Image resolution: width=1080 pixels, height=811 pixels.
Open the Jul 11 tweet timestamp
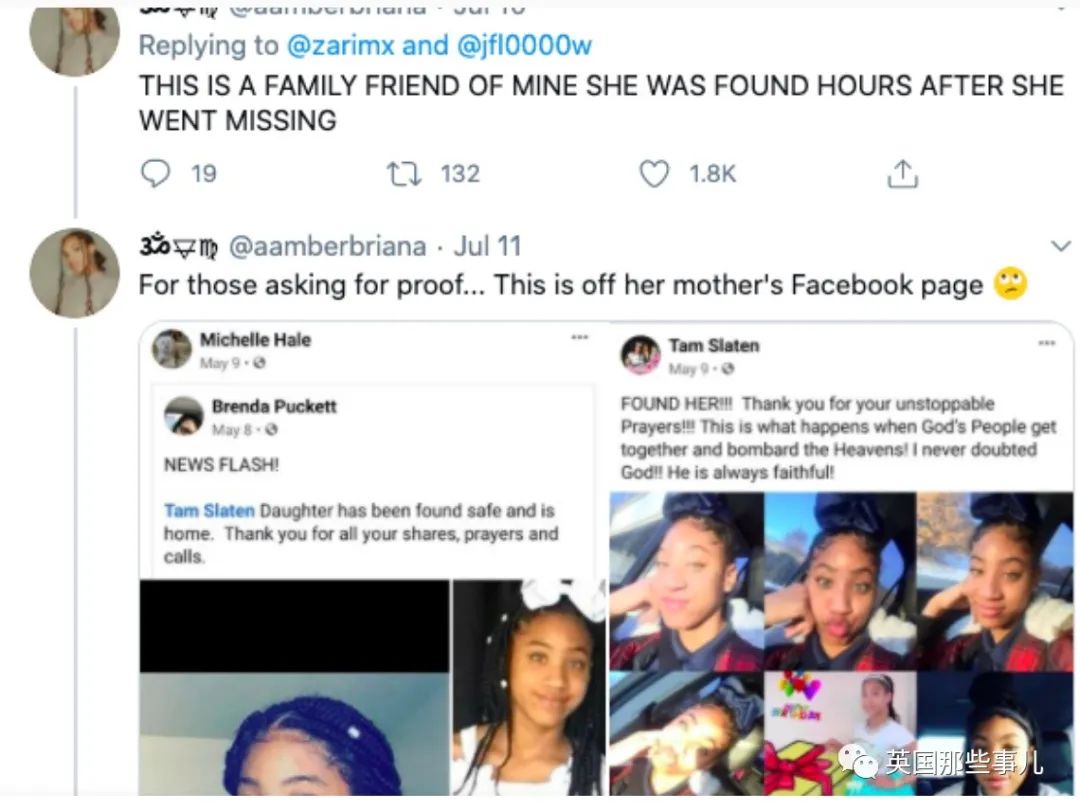(487, 246)
